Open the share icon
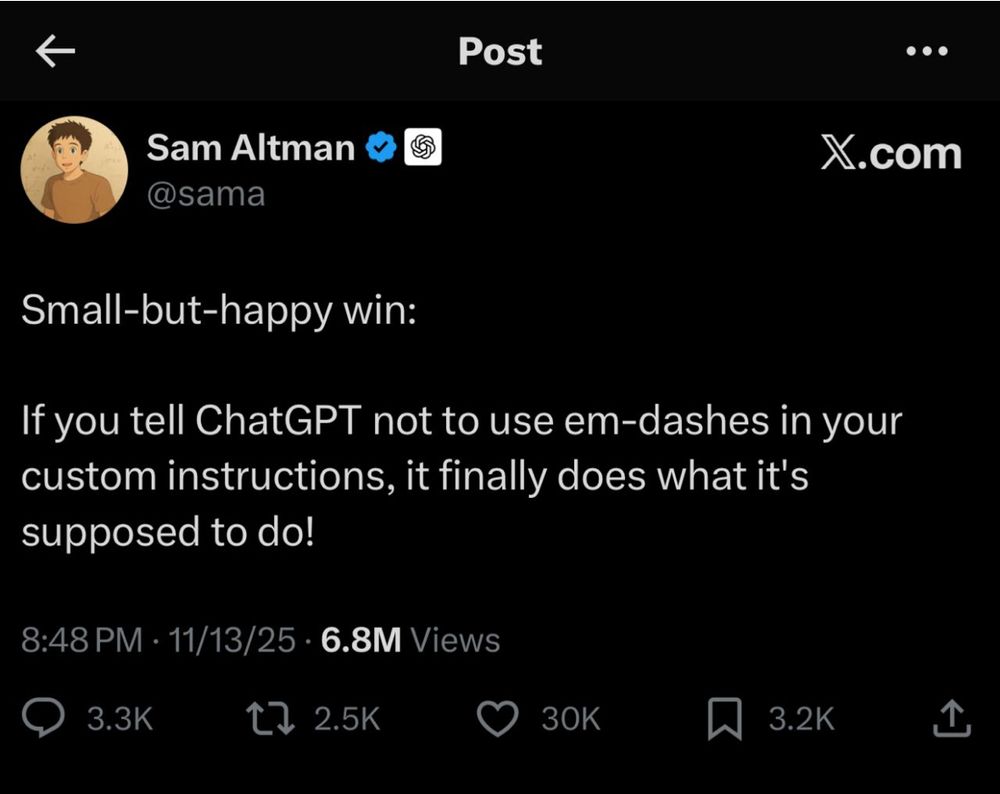 coord(951,717)
